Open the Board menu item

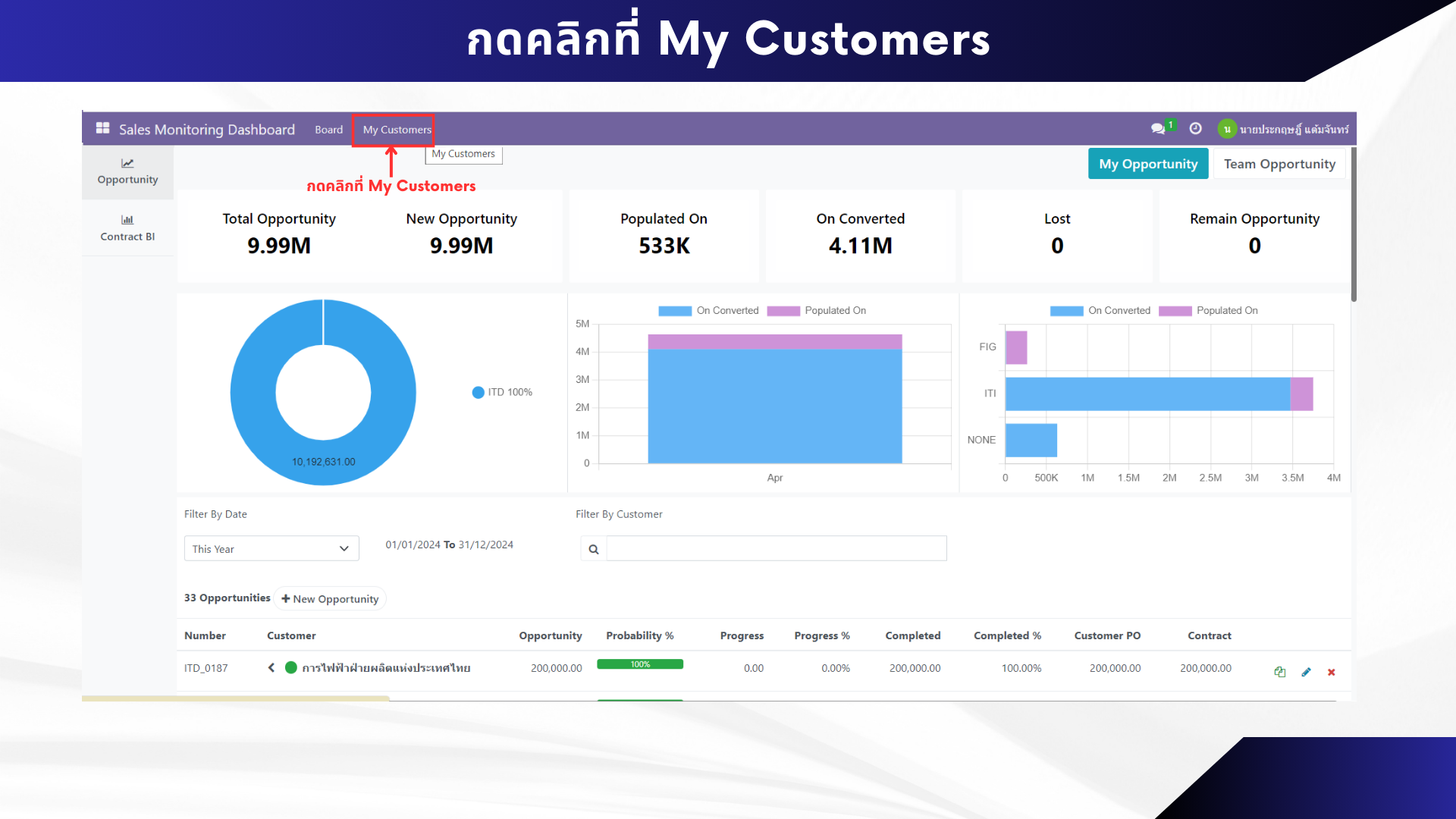328,130
